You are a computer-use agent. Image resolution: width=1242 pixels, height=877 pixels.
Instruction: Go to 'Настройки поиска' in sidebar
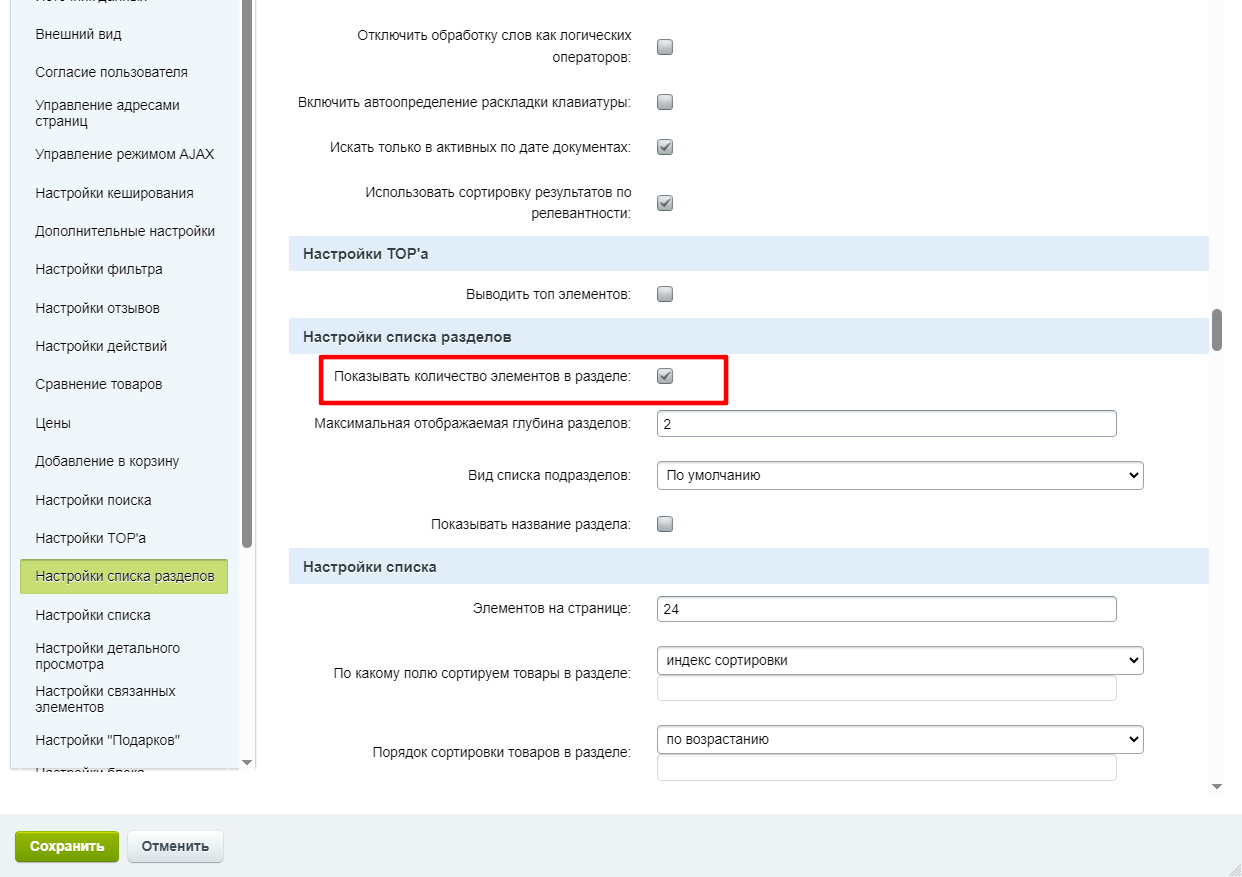pos(93,500)
